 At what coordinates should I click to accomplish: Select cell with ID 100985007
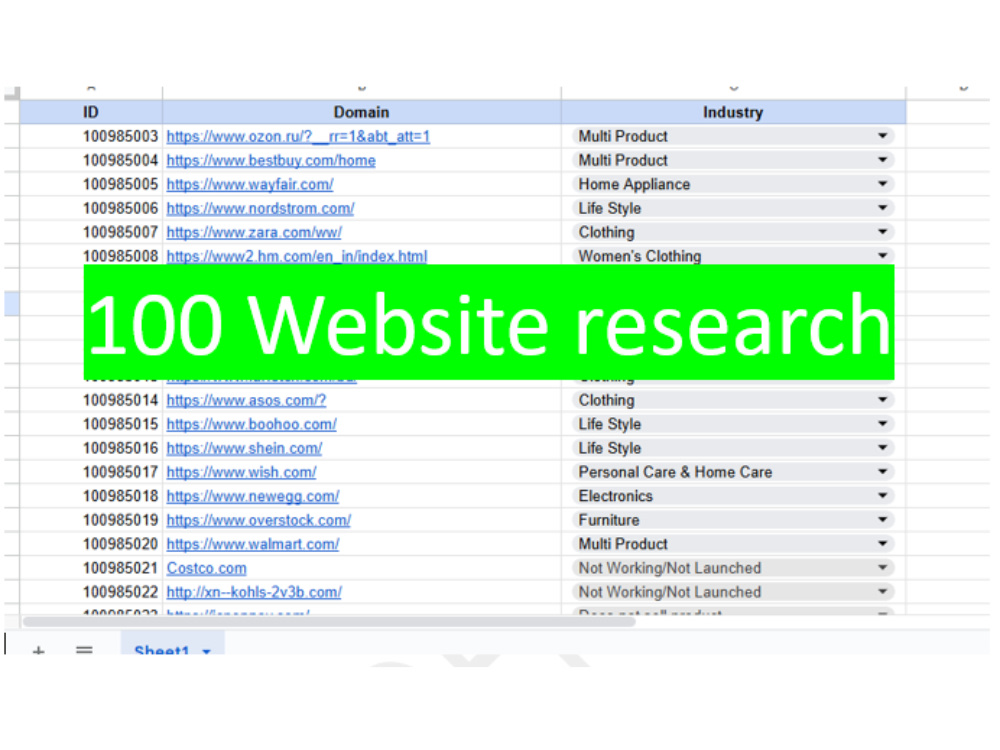[x=91, y=233]
